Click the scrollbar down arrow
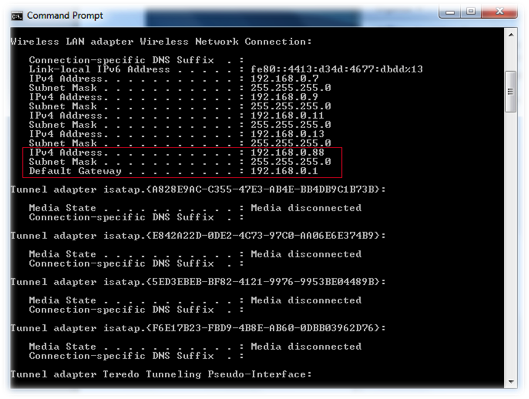The height and width of the screenshot is (399, 529). [511, 381]
